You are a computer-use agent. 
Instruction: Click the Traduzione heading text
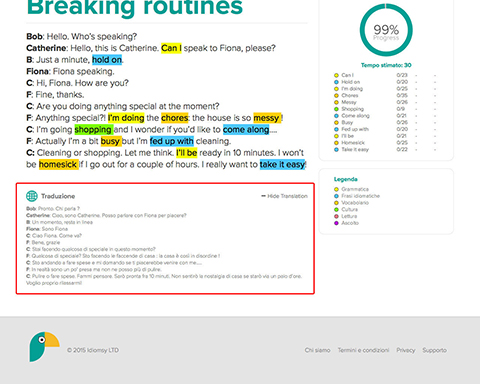(58, 196)
